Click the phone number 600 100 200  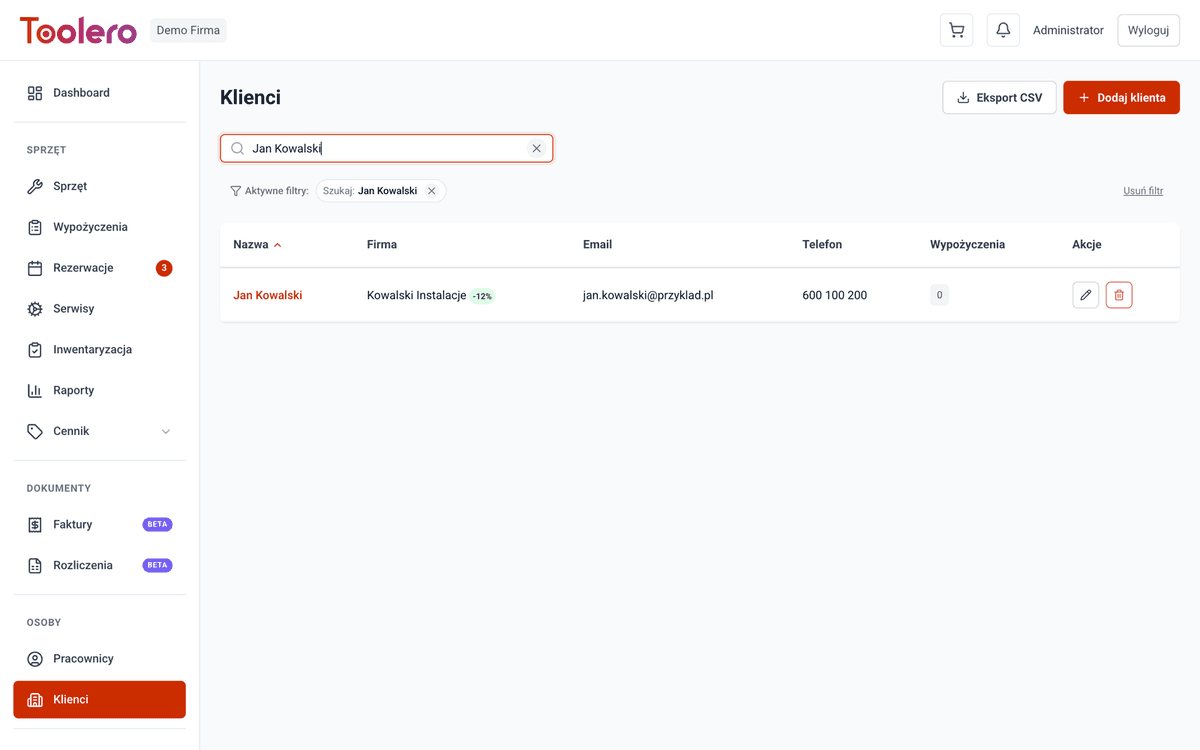point(834,295)
